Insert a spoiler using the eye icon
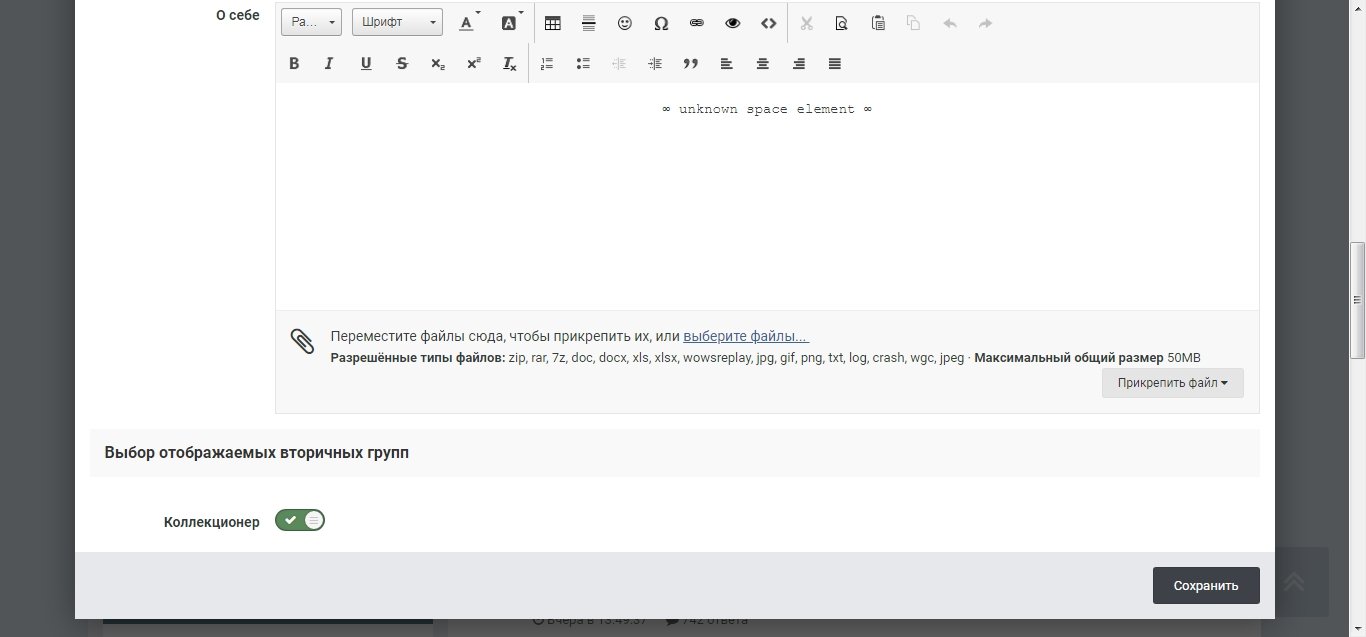This screenshot has width=1366, height=637. (733, 23)
